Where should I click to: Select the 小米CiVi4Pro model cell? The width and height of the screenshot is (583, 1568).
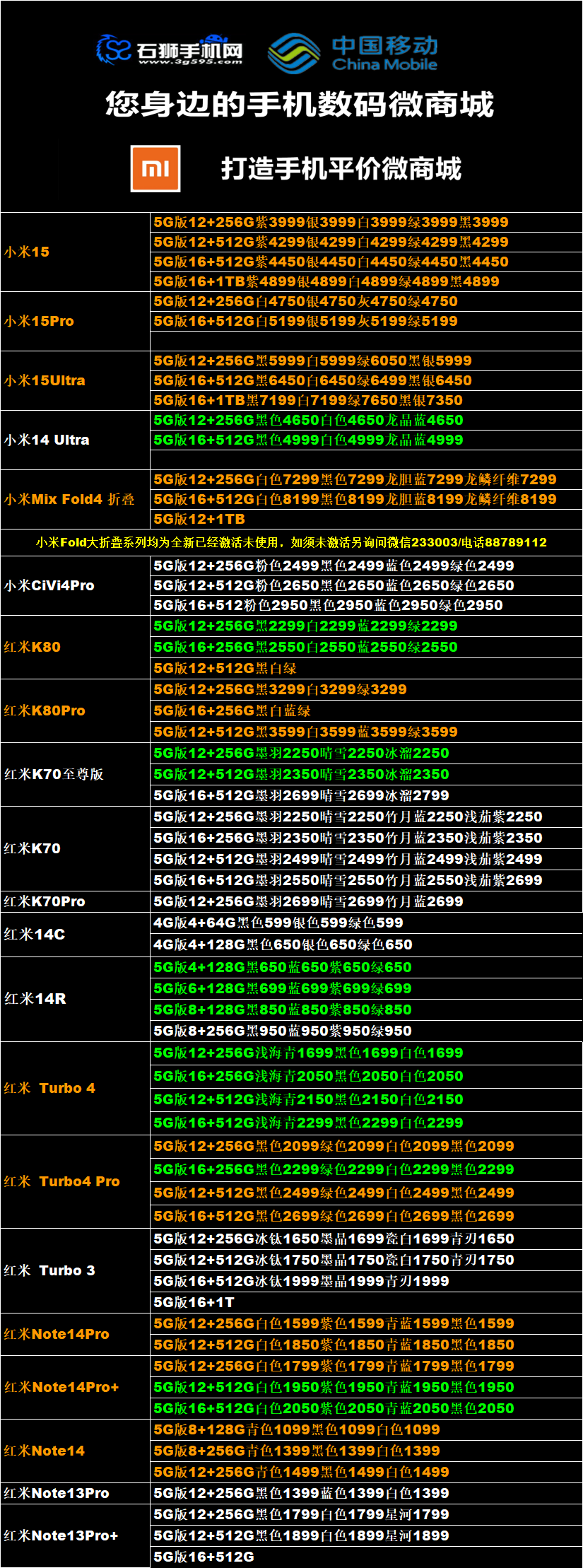click(x=75, y=585)
